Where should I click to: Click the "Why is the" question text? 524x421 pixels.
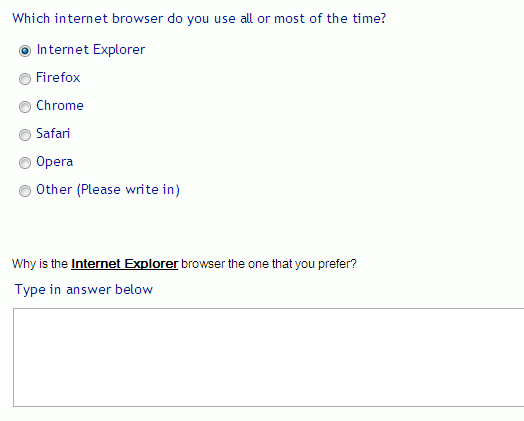tap(40, 264)
